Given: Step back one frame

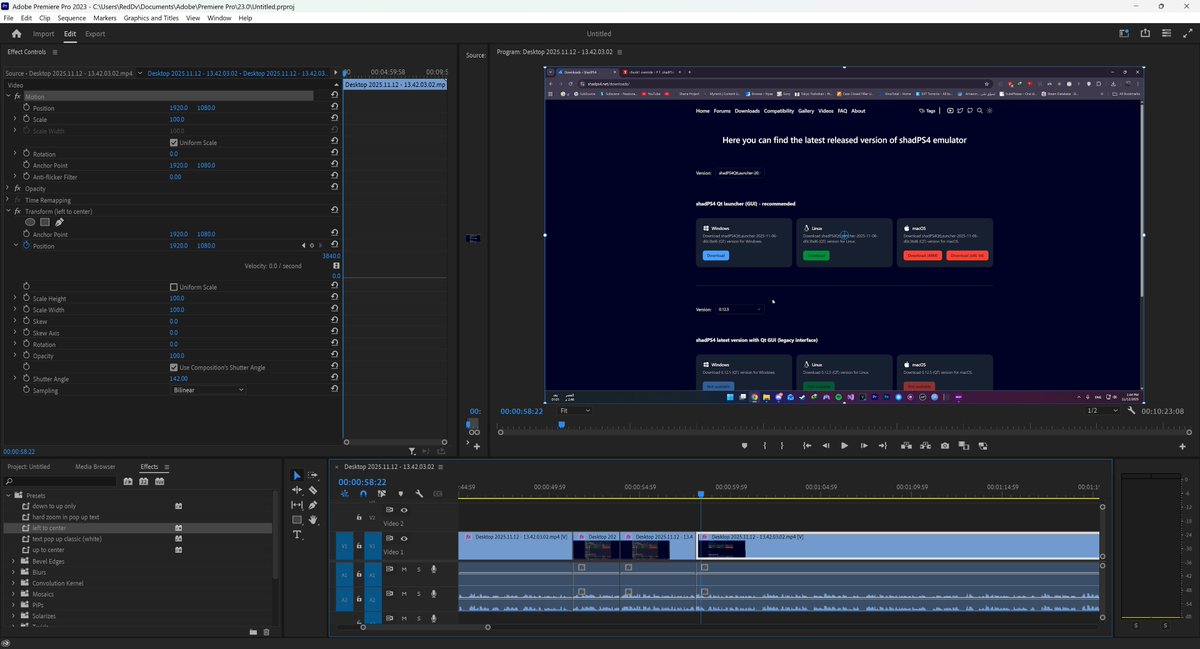Looking at the screenshot, I should (x=825, y=446).
